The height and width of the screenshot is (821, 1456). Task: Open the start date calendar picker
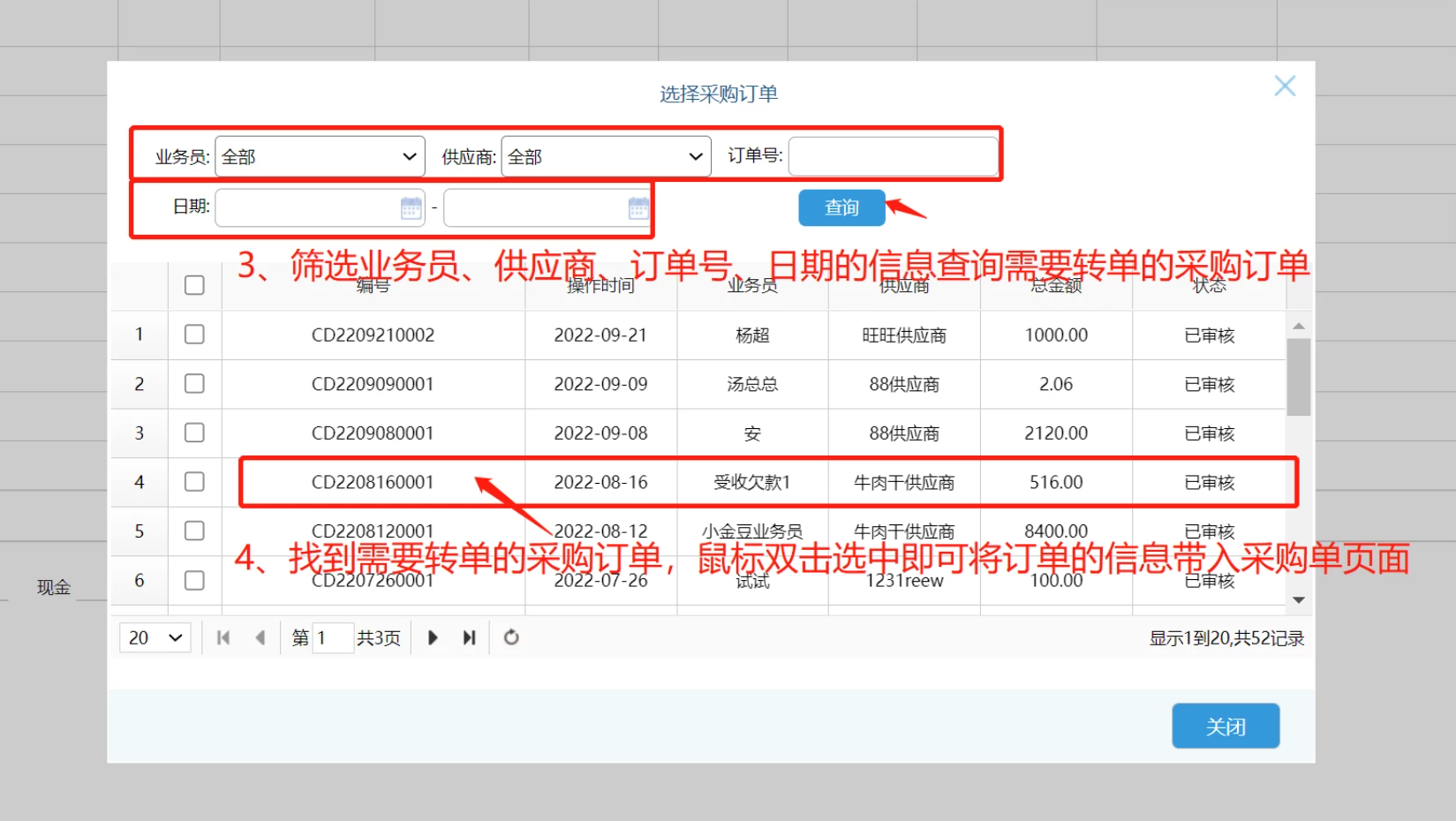411,208
